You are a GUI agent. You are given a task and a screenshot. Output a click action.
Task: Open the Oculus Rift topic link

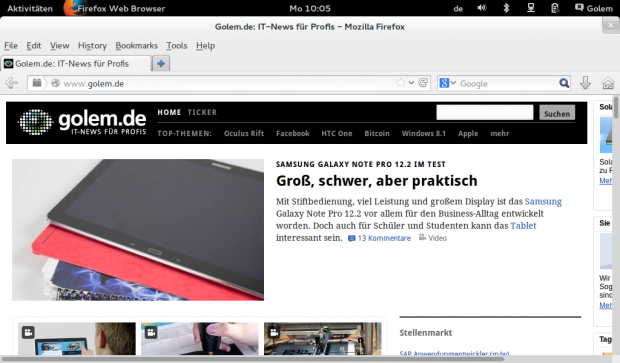coord(244,133)
